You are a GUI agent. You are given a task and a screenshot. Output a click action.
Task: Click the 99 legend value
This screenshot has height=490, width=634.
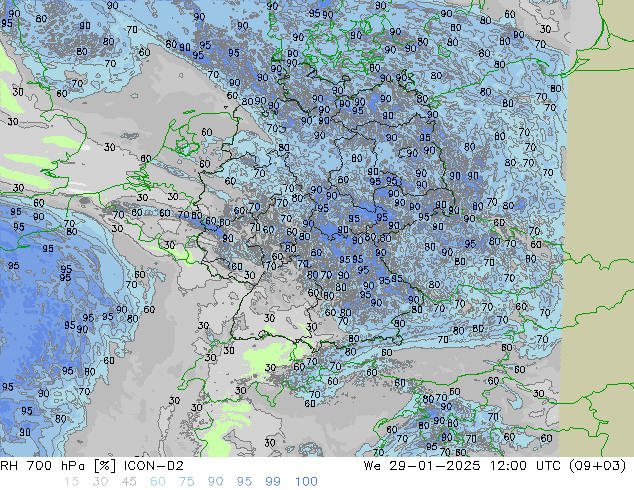(273, 481)
